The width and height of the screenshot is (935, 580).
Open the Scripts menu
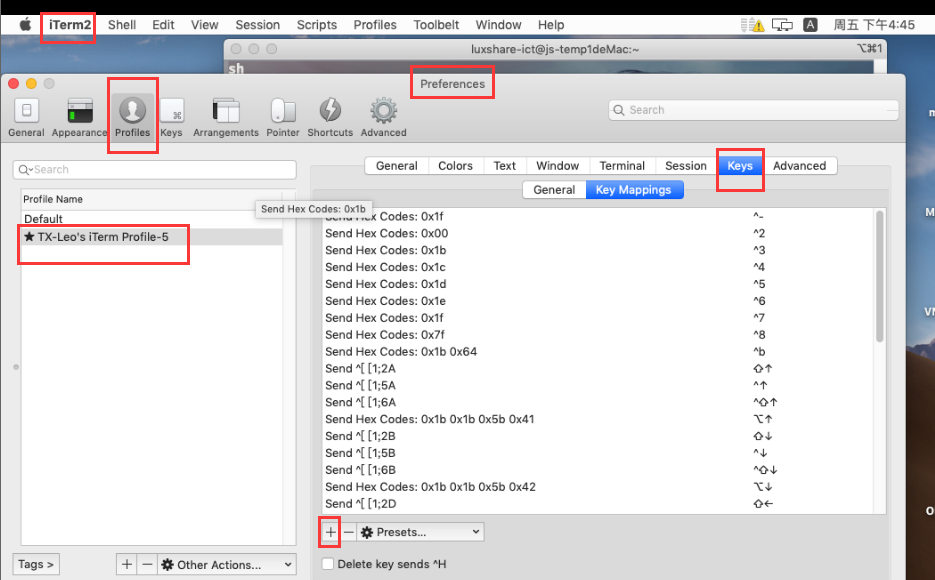pyautogui.click(x=317, y=25)
